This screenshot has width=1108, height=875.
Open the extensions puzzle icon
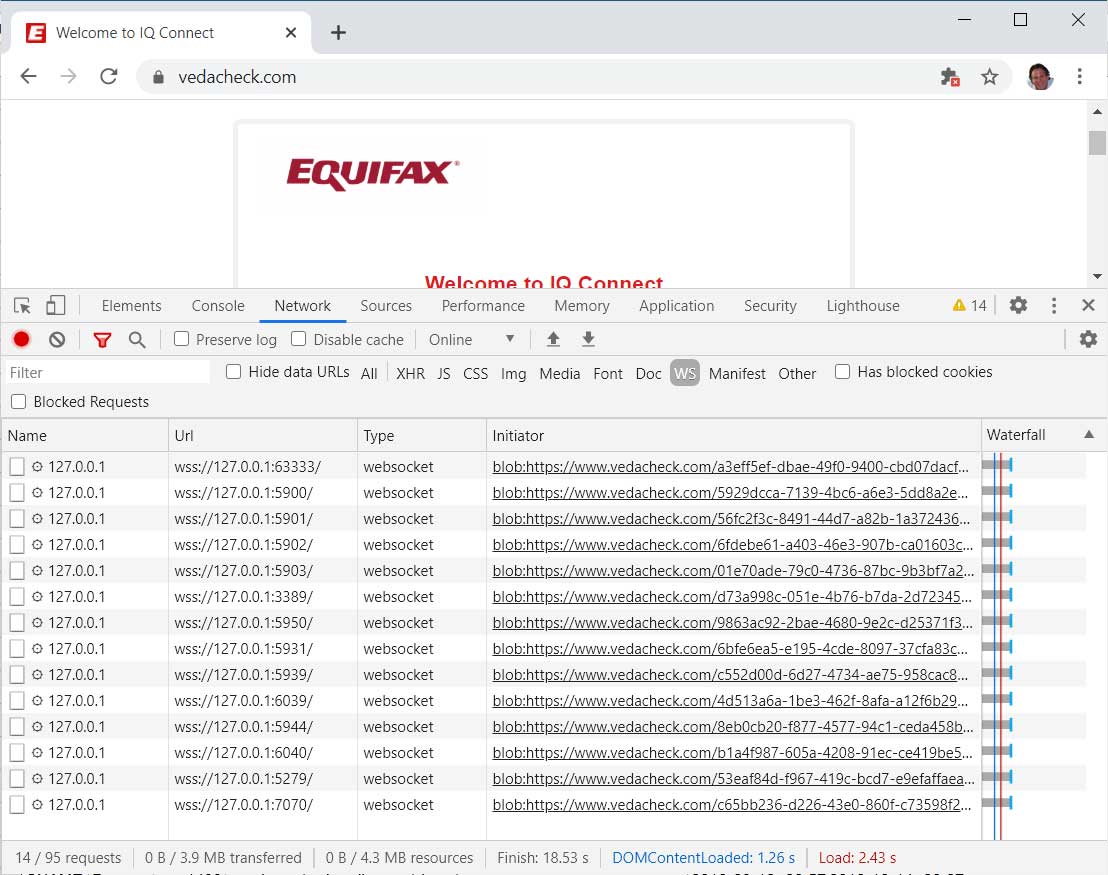point(950,76)
